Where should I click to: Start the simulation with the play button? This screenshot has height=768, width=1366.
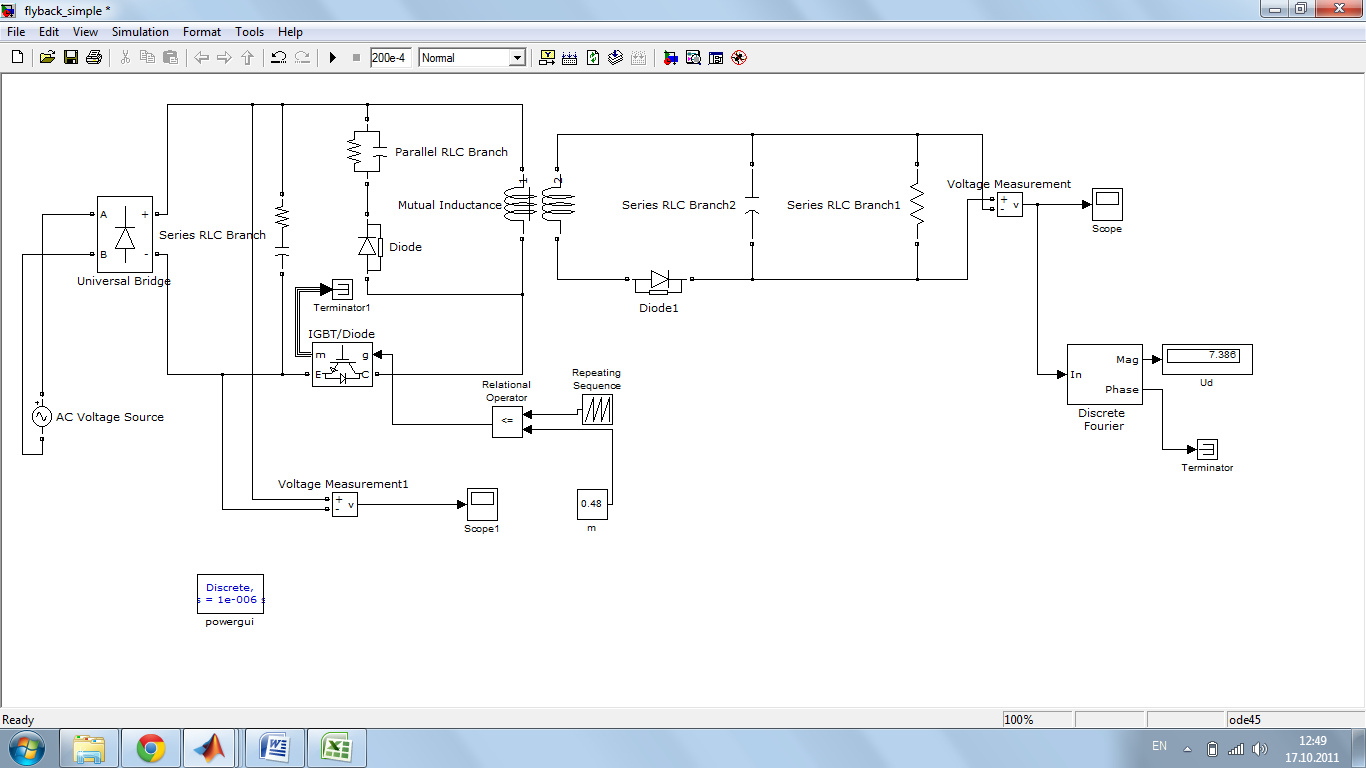(x=333, y=58)
